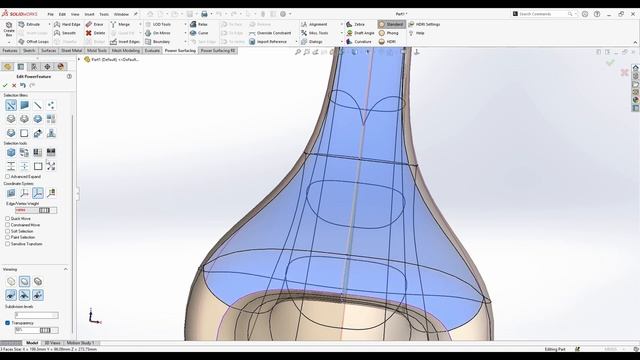Expand Alignment dropdown
Viewport: 640px width, 360px height.
[x=342, y=24]
